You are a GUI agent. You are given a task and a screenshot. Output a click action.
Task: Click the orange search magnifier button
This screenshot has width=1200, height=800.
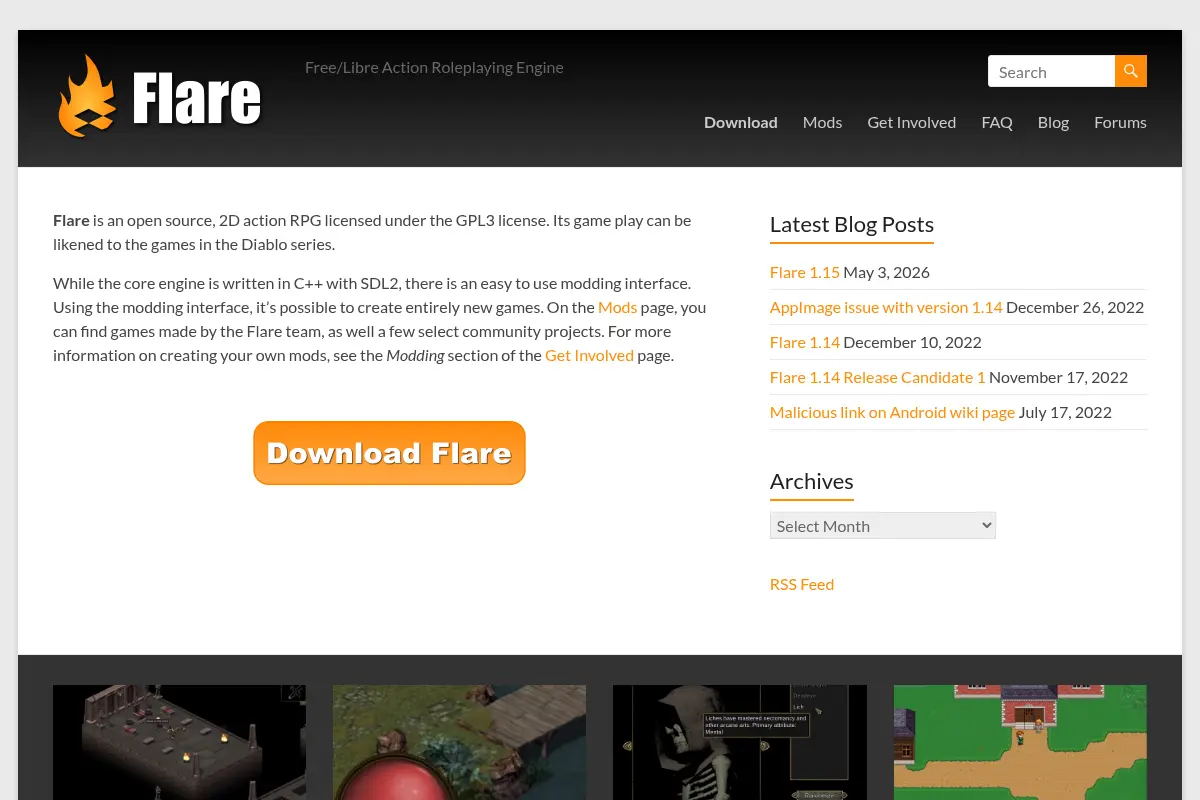1131,71
